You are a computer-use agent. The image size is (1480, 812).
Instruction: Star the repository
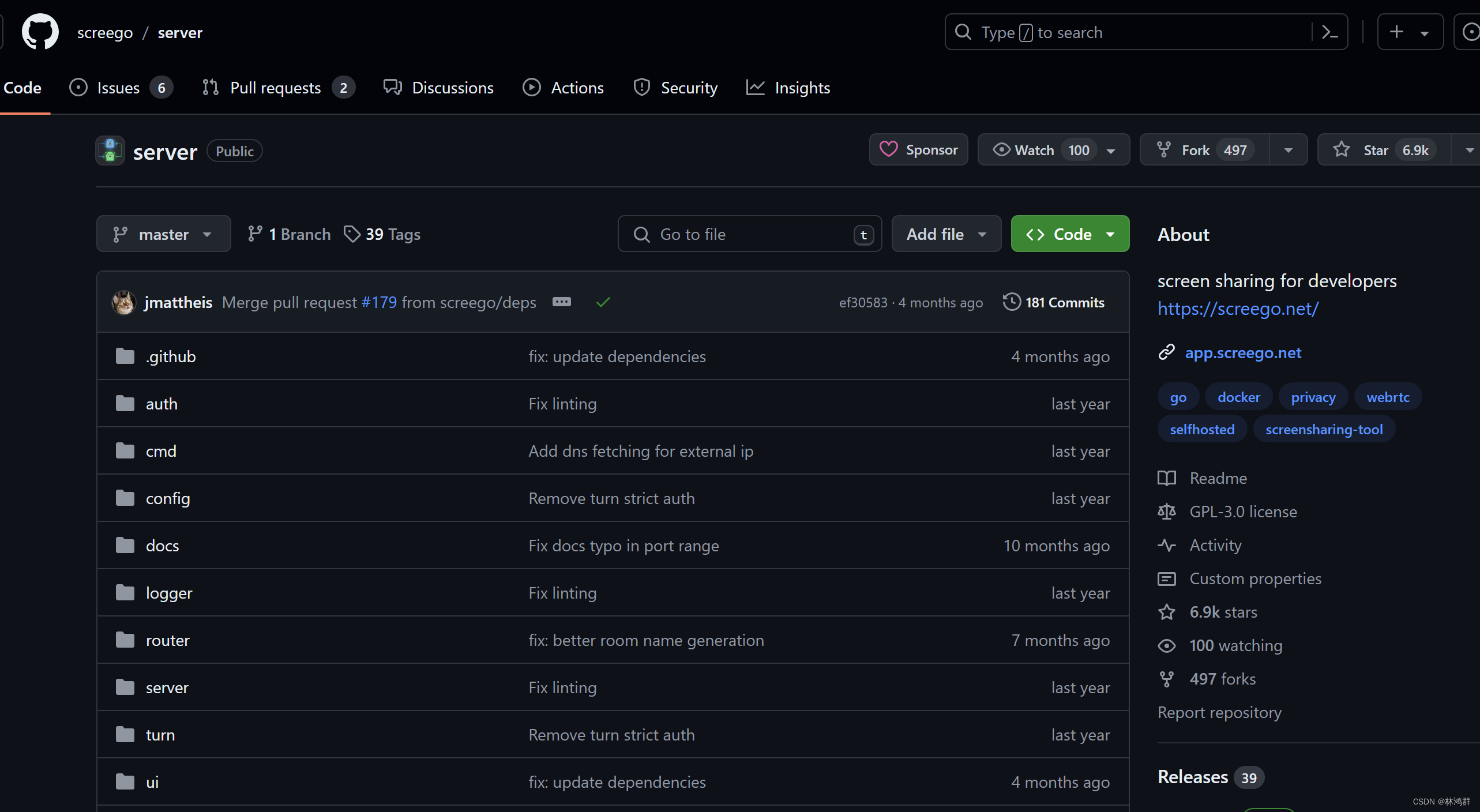click(x=1384, y=150)
